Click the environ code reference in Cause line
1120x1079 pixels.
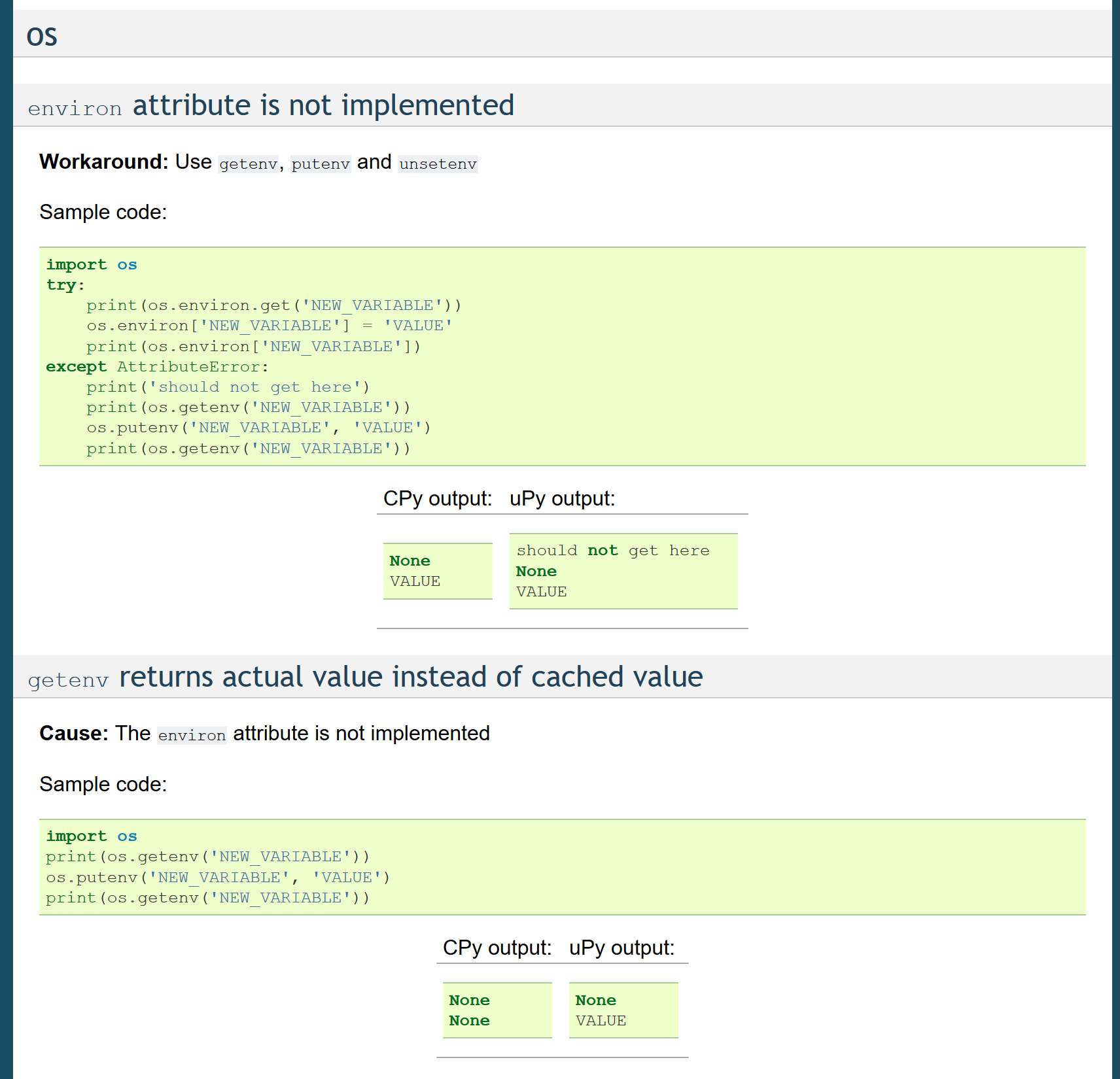pyautogui.click(x=191, y=735)
